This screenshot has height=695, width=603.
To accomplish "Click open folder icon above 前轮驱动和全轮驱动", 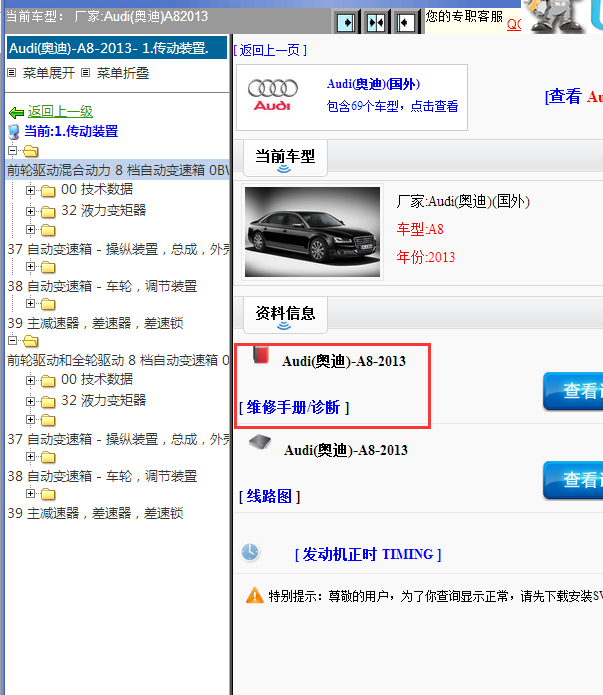I will [31, 341].
